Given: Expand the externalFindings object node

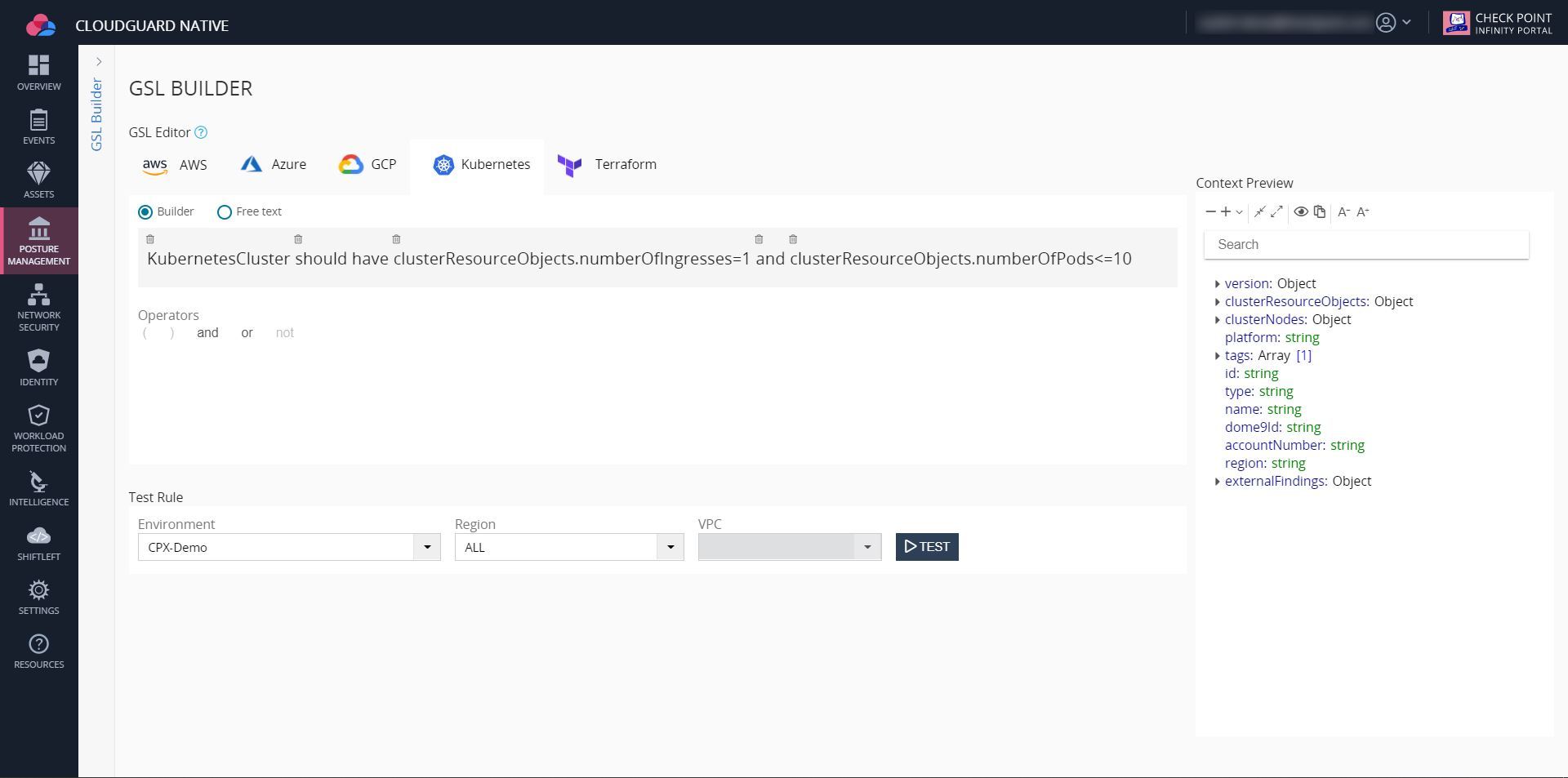Looking at the screenshot, I should [1217, 482].
